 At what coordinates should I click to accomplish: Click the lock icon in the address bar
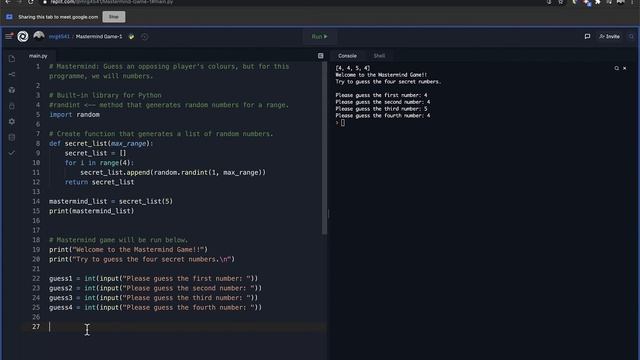point(45,2)
